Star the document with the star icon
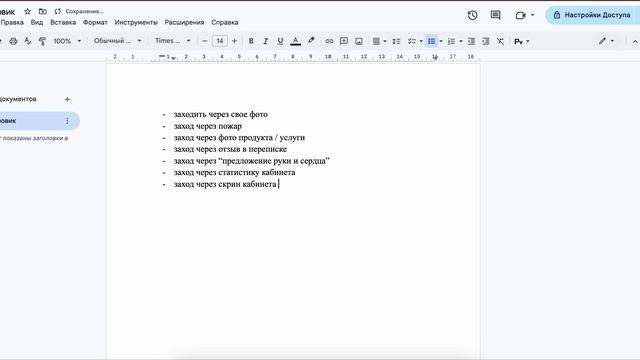Image resolution: width=640 pixels, height=360 pixels. (x=27, y=11)
